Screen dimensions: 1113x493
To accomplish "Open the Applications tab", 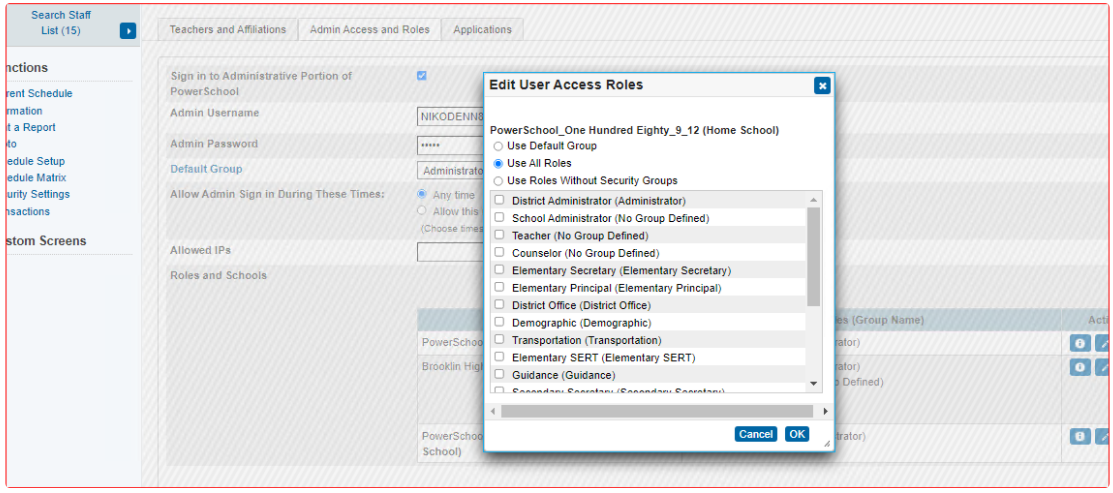I will [482, 30].
